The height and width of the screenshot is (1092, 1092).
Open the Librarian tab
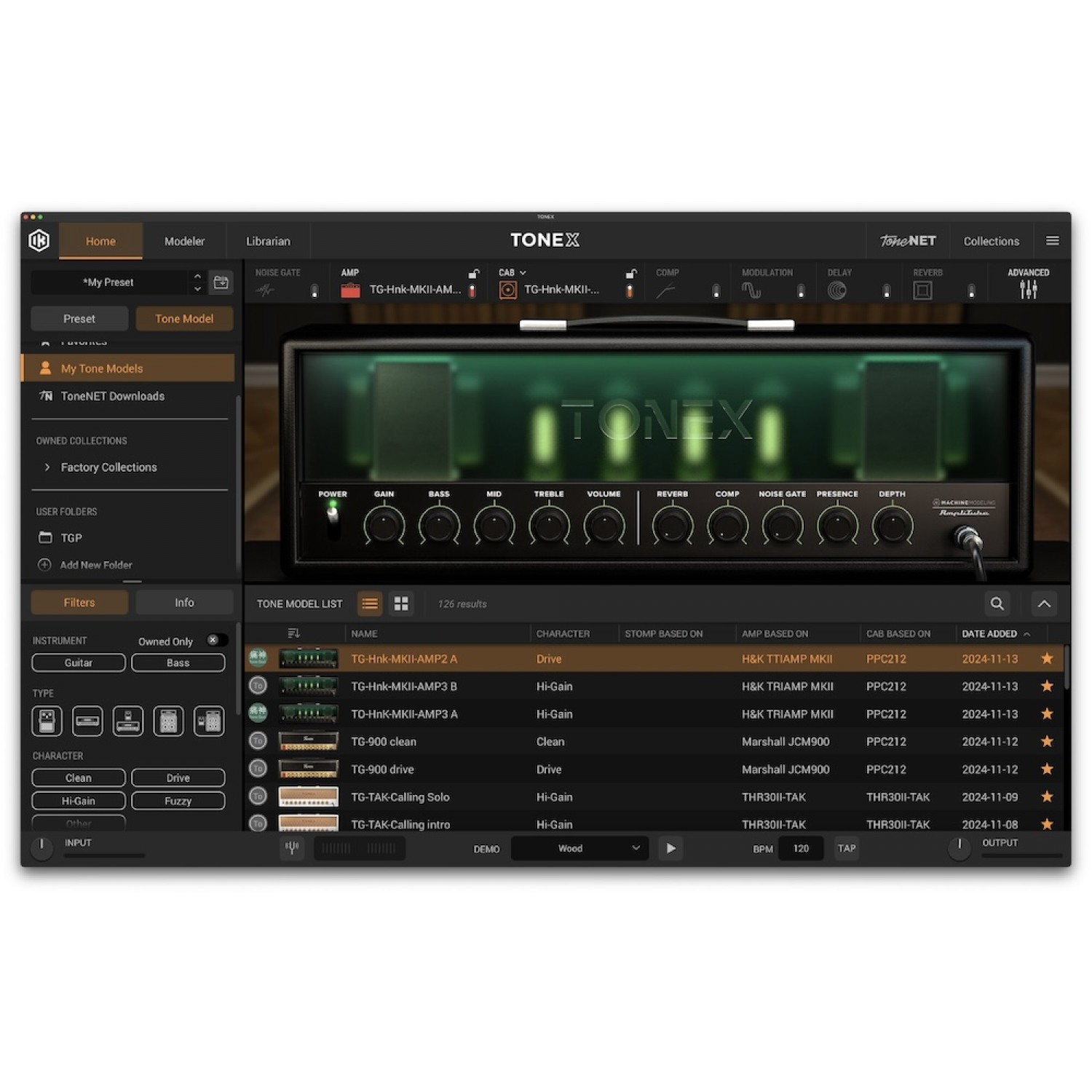click(x=268, y=241)
